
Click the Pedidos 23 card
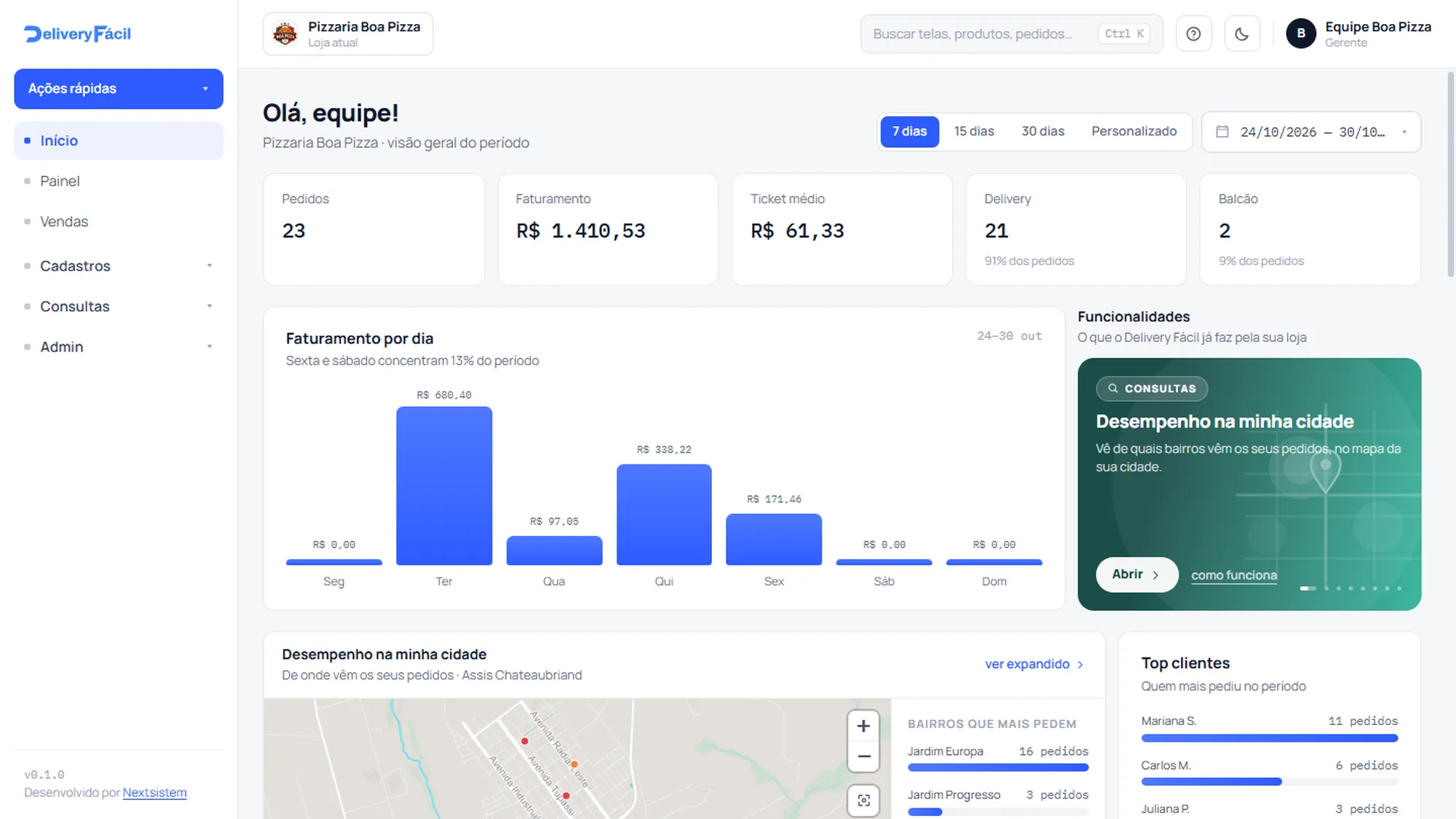(373, 229)
